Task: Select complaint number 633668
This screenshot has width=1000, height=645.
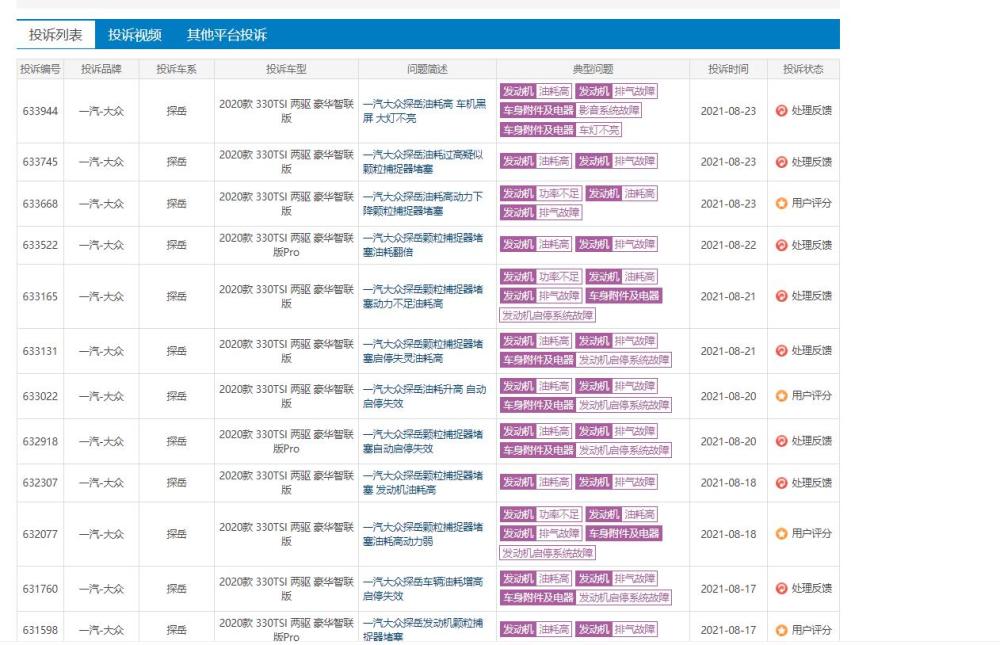Action: pos(40,204)
